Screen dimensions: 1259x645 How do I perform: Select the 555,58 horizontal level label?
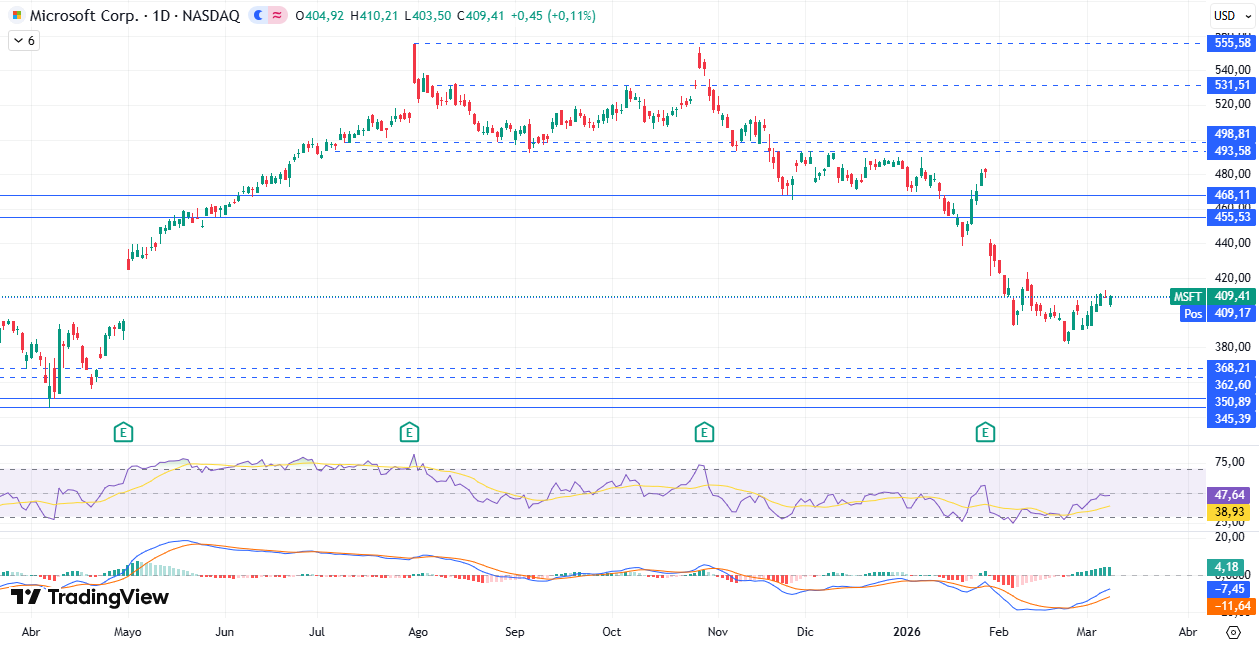point(1232,43)
